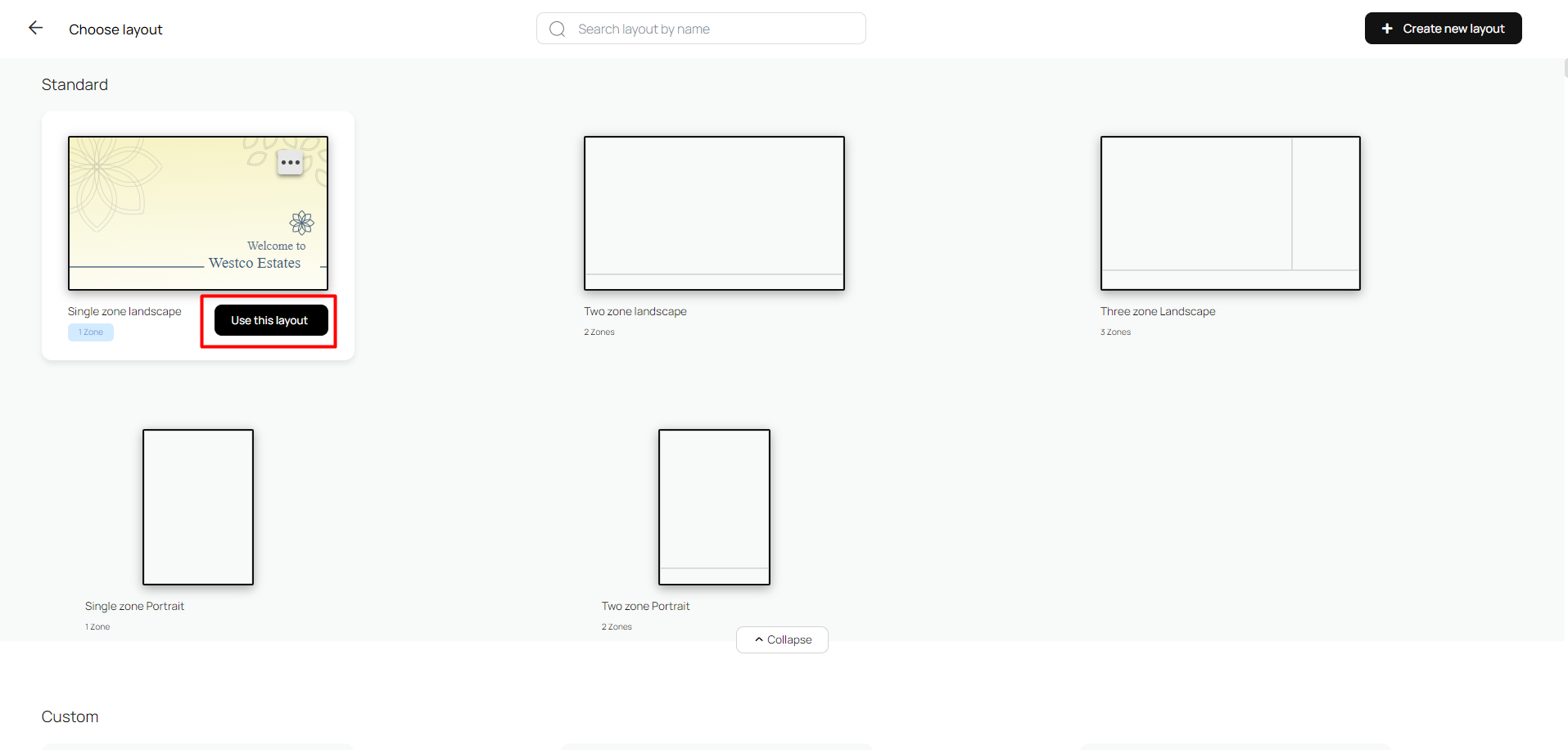Image resolution: width=1568 pixels, height=750 pixels.
Task: Click the Single zone Portrait label
Action: (x=134, y=606)
